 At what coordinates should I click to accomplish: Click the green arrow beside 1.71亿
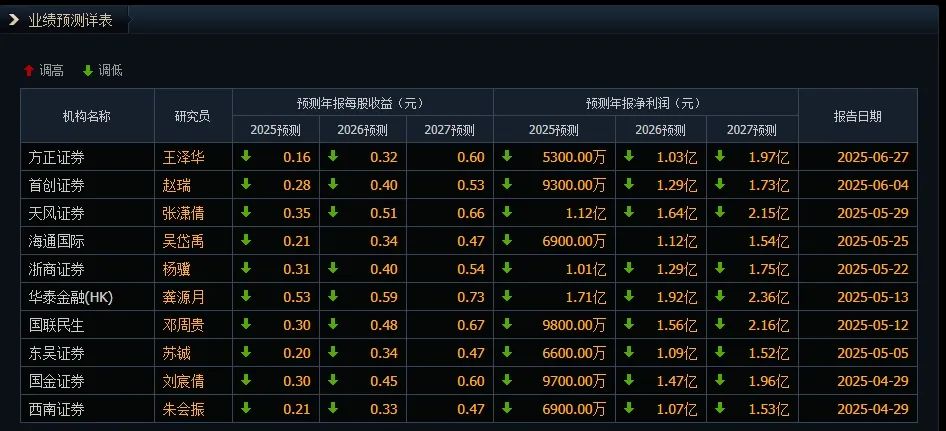click(x=507, y=296)
